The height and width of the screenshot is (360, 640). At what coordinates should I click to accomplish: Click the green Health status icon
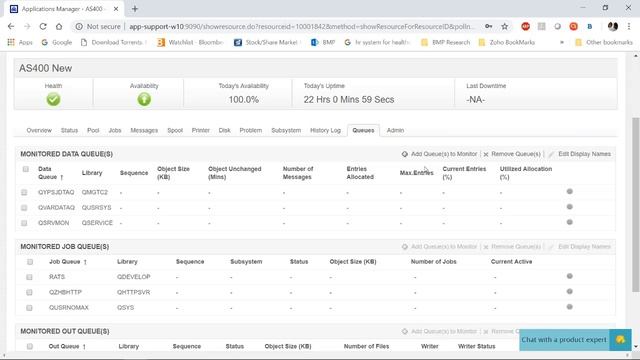(53, 99)
